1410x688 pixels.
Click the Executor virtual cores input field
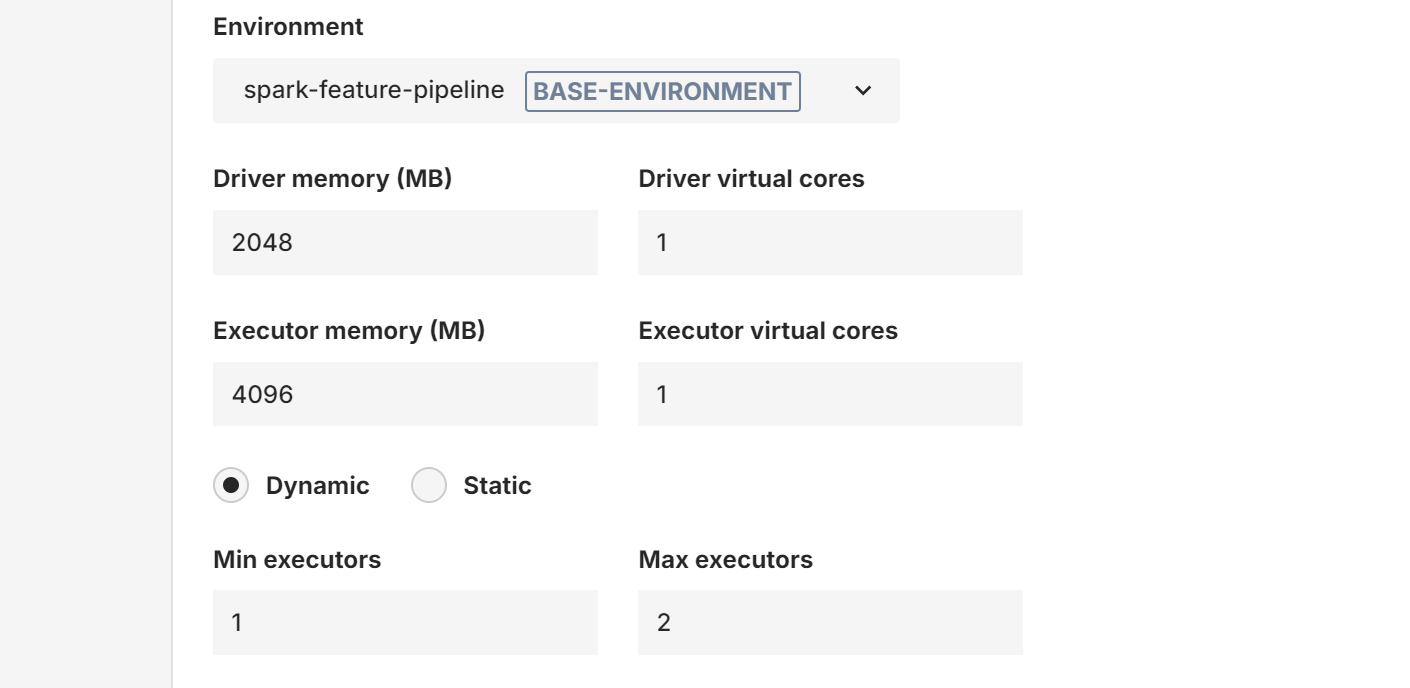pos(830,393)
